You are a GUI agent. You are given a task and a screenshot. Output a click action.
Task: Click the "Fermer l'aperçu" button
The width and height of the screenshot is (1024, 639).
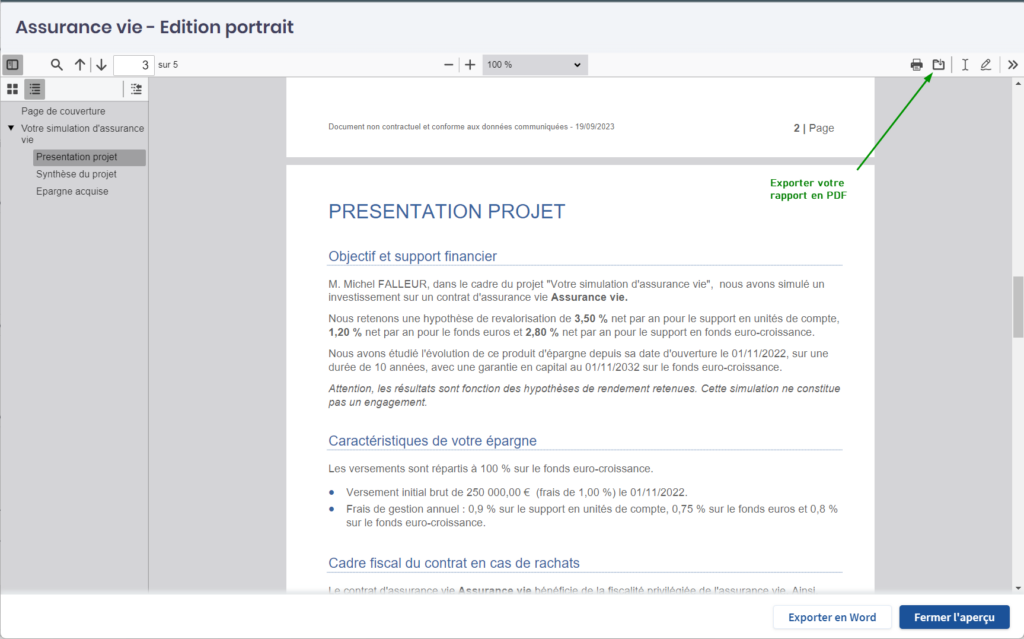point(953,617)
